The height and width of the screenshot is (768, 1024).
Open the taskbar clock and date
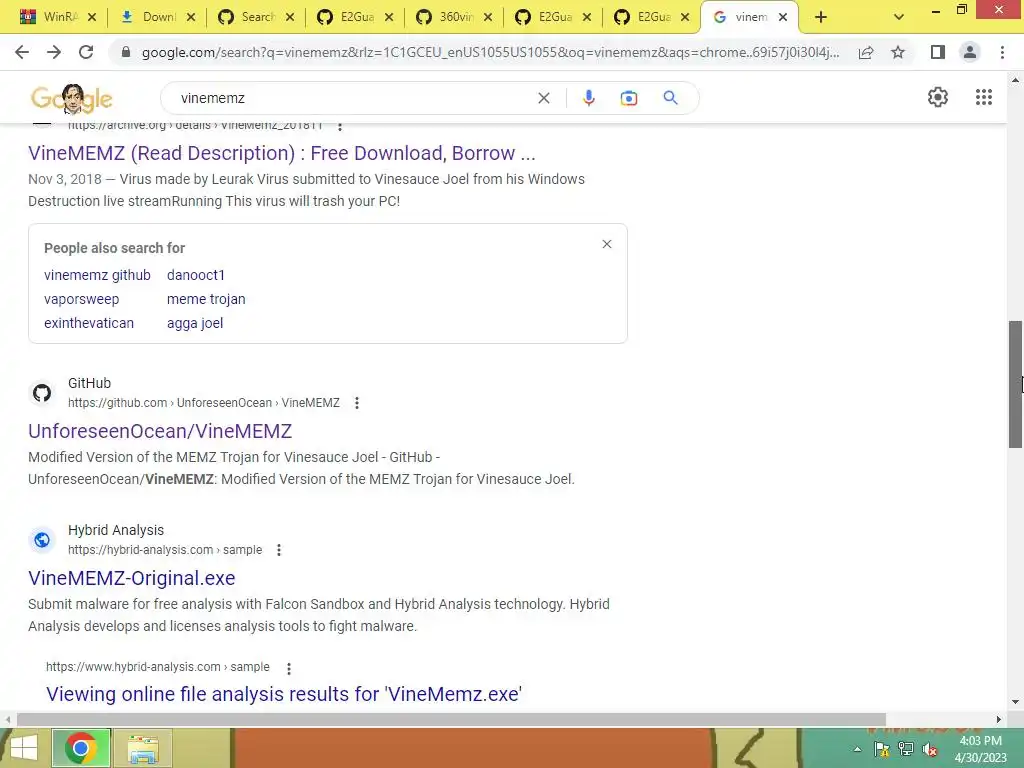980,749
